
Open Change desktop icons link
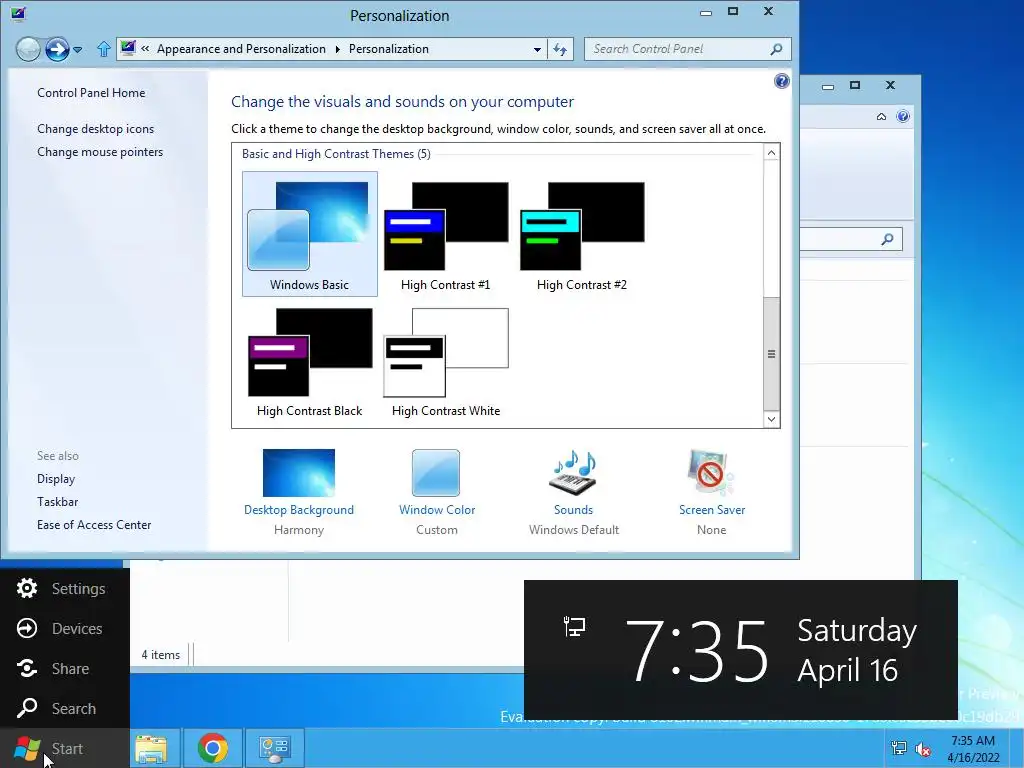[x=95, y=129]
